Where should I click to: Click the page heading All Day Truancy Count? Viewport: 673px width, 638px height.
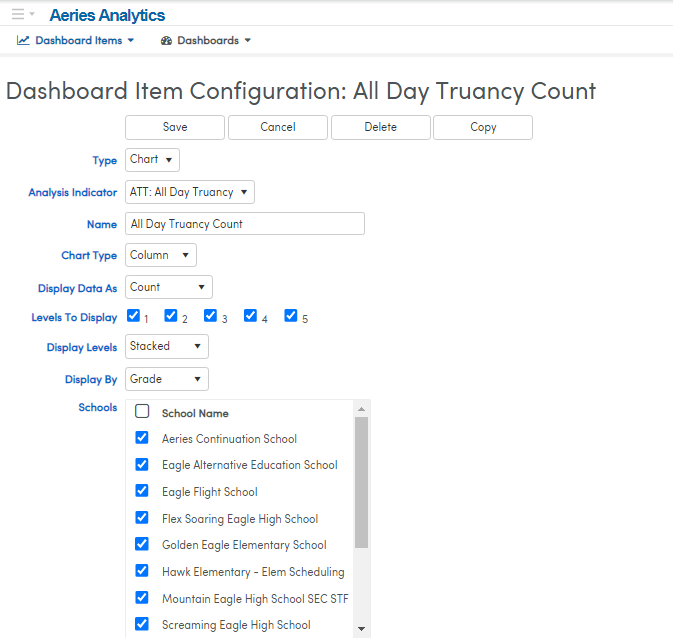click(x=474, y=91)
